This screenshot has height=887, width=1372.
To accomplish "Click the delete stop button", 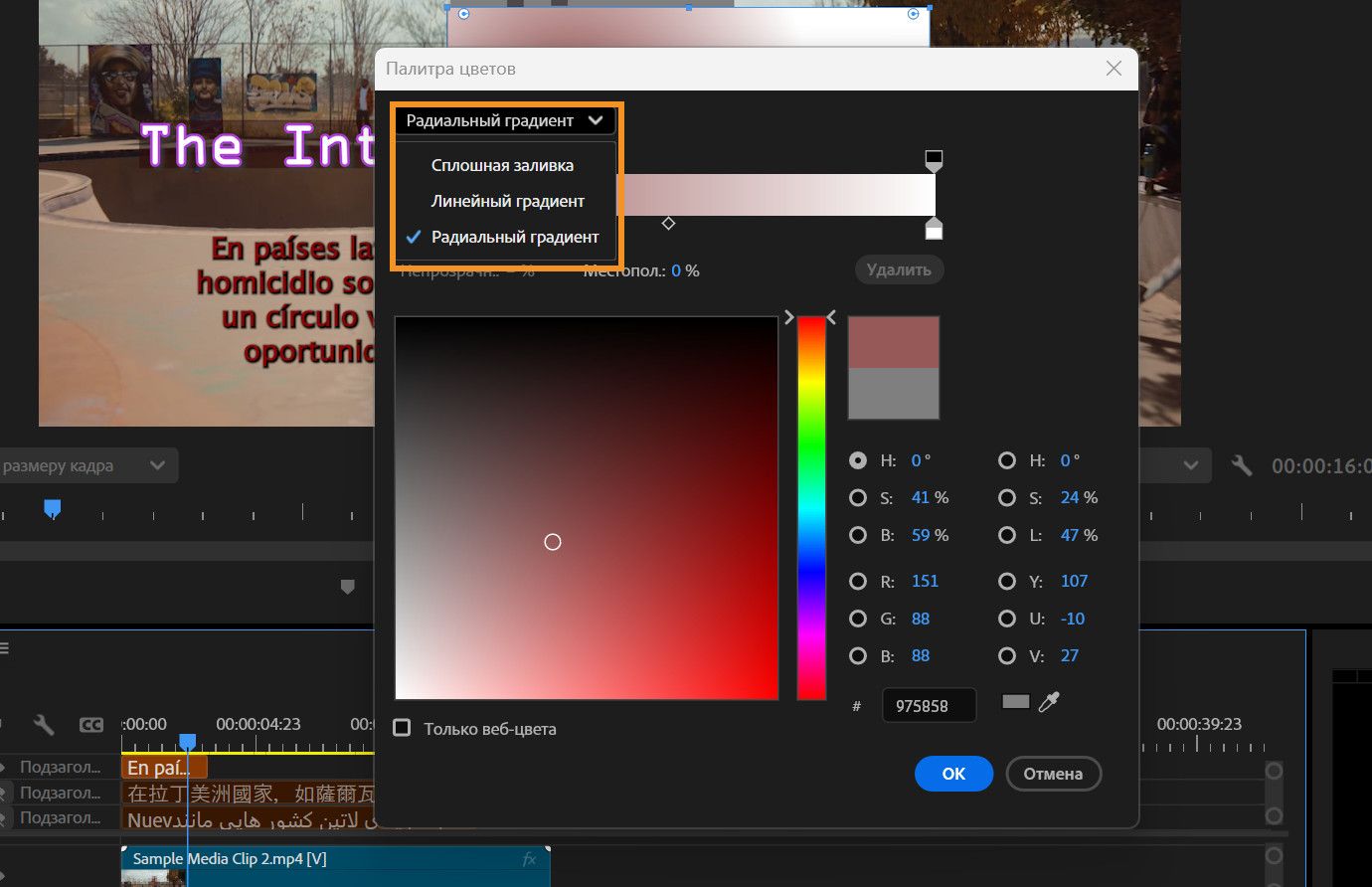I will pyautogui.click(x=899, y=269).
